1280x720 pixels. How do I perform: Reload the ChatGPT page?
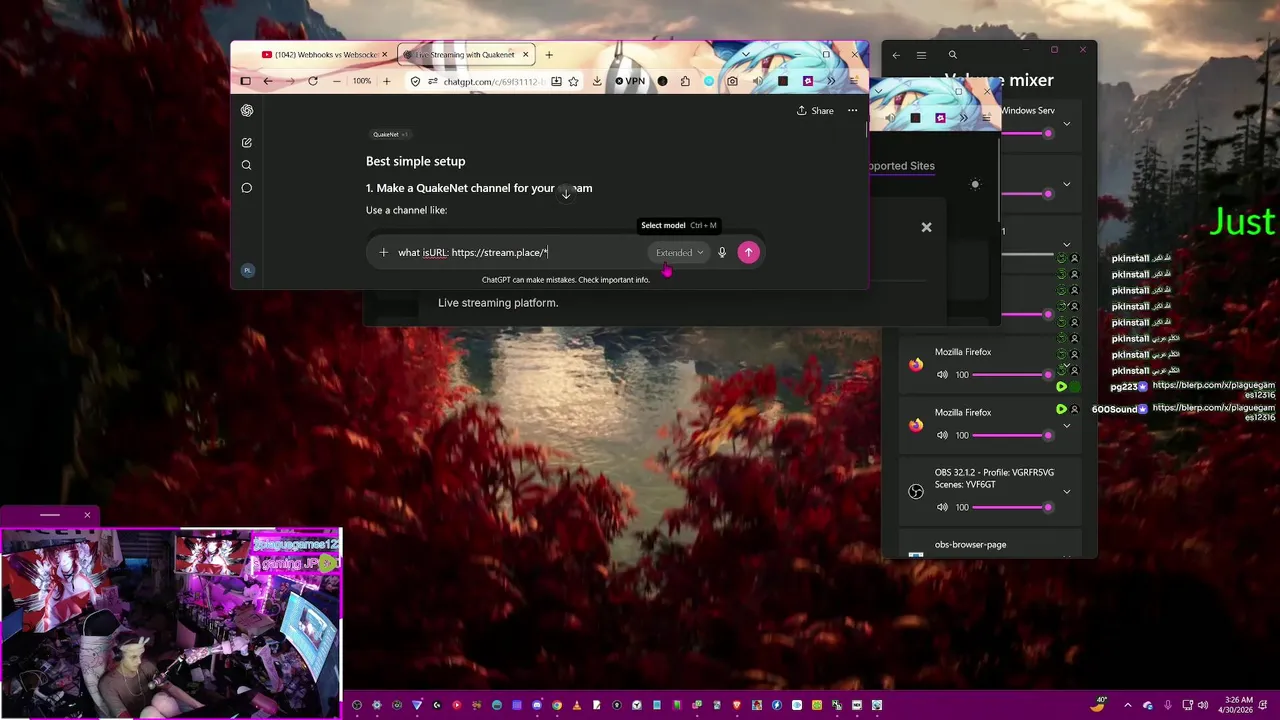[x=313, y=81]
